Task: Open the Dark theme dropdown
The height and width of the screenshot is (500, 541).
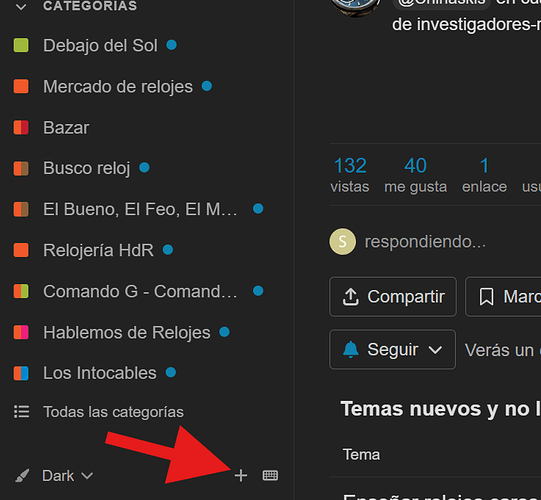Action: (68, 476)
